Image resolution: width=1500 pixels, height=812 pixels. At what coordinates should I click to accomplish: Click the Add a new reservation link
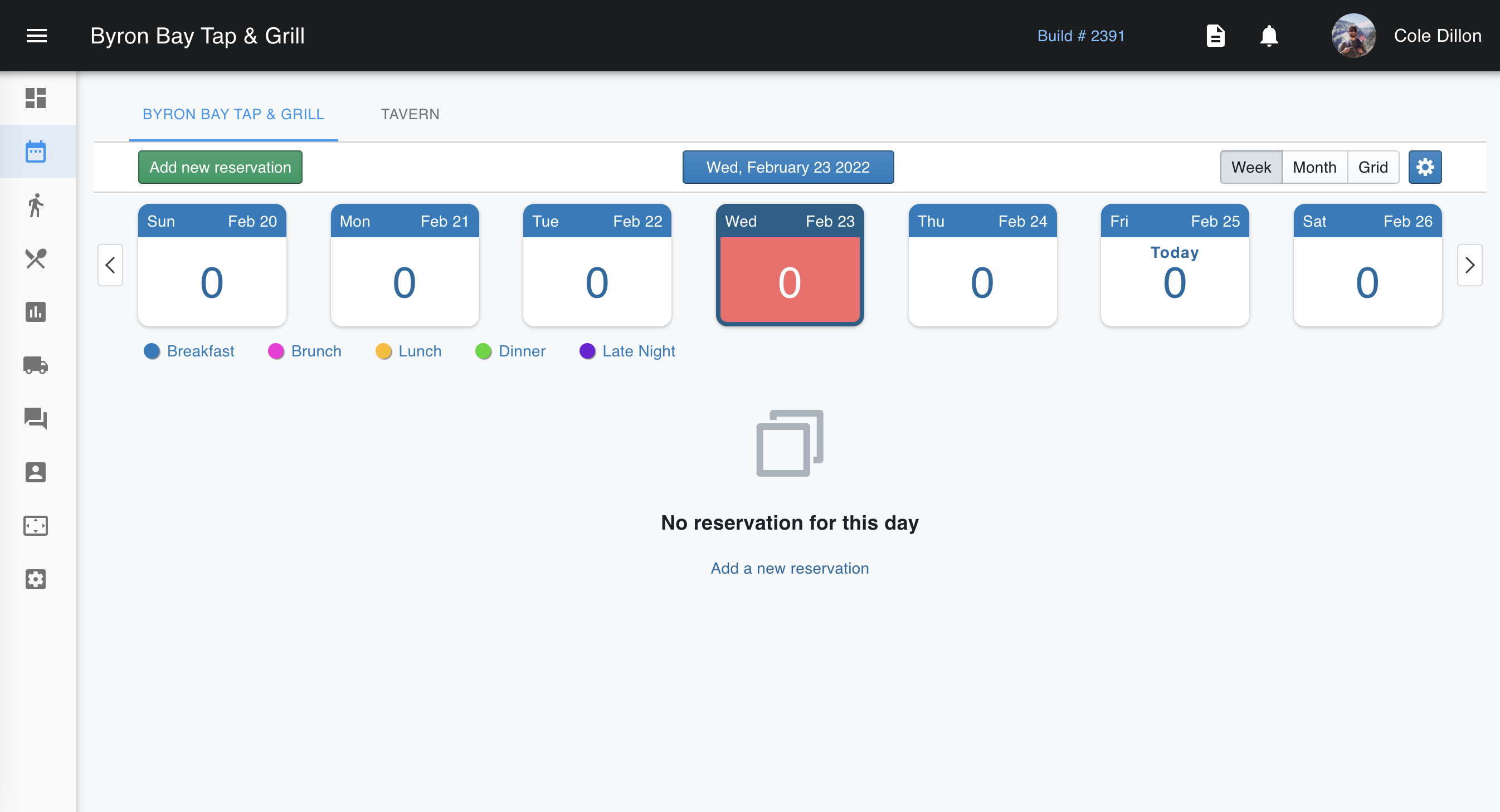pyautogui.click(x=789, y=568)
